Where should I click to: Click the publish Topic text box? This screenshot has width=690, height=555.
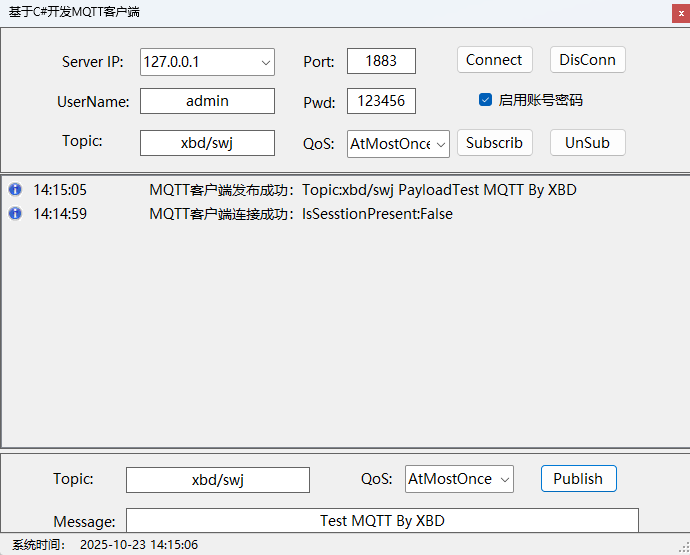217,480
